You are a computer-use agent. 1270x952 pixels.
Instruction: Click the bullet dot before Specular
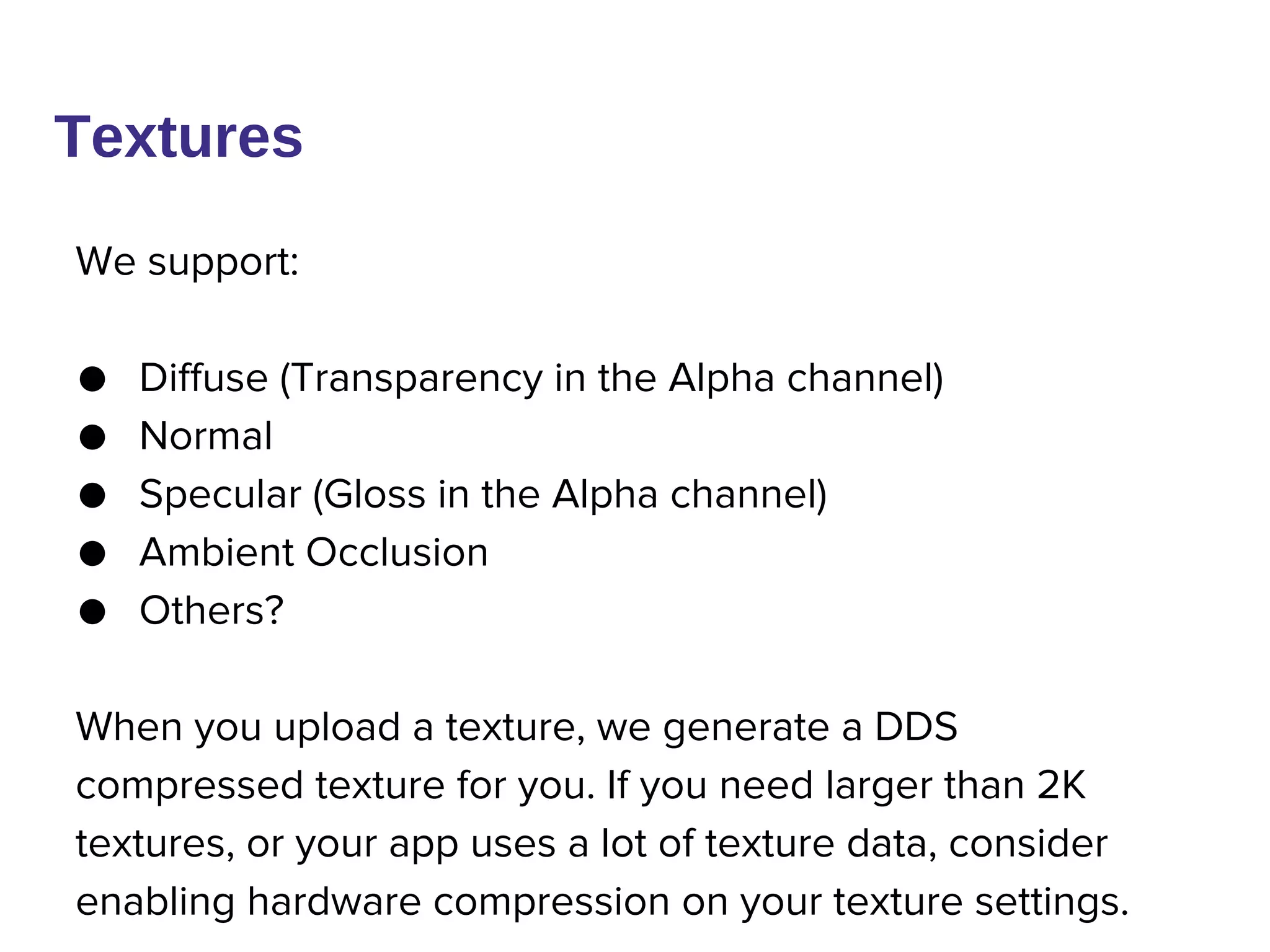pos(92,495)
